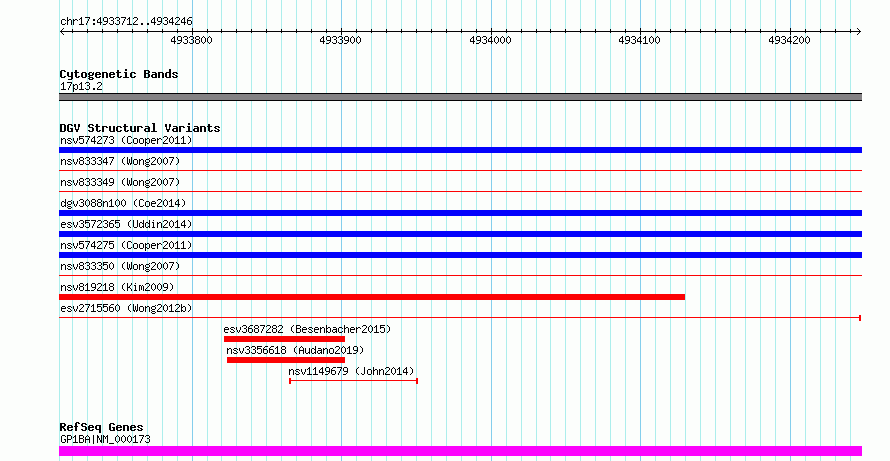The image size is (890, 461).
Task: Click the 4934000 ruler position
Action: [490, 40]
